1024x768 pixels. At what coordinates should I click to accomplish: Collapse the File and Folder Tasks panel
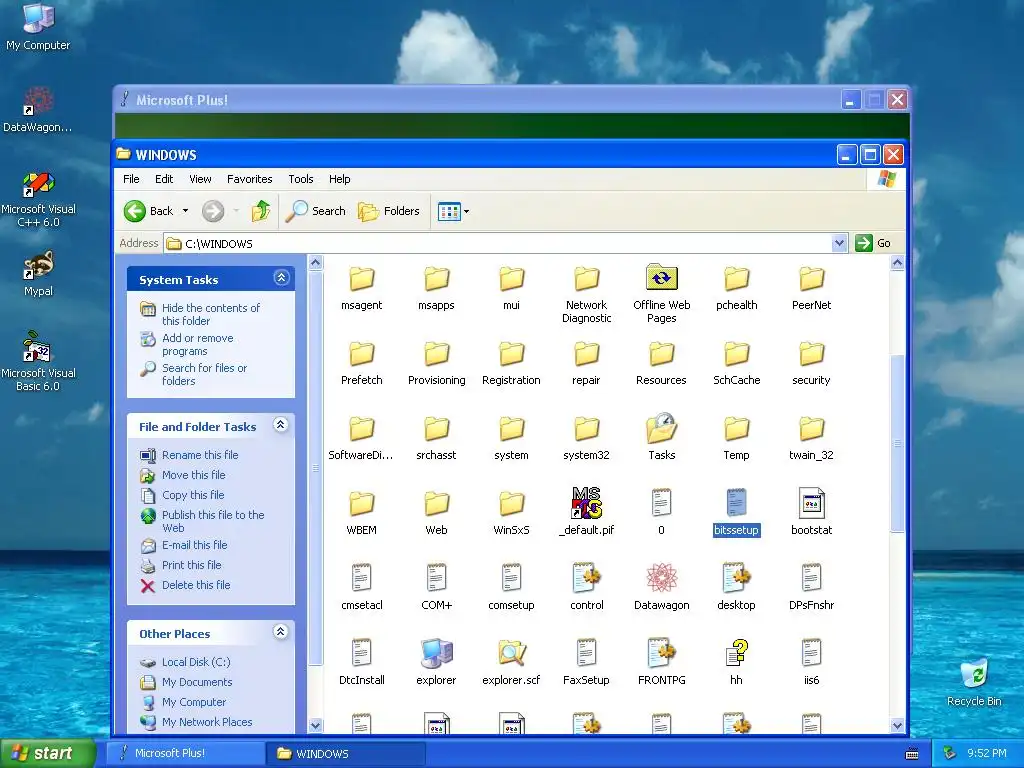[281, 425]
